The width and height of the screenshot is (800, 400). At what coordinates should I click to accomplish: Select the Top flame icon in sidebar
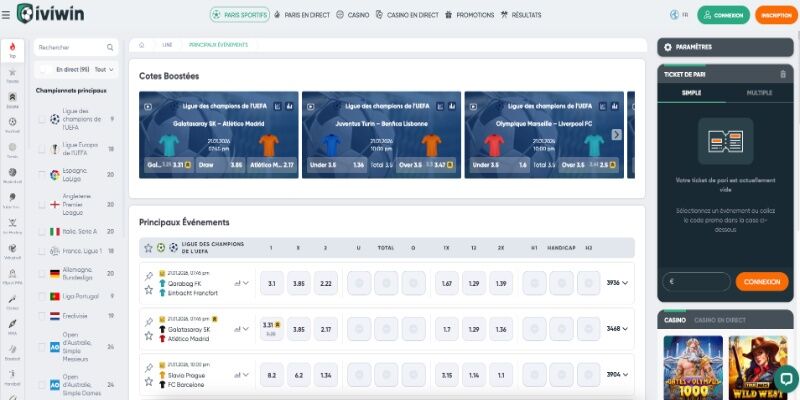click(12, 49)
